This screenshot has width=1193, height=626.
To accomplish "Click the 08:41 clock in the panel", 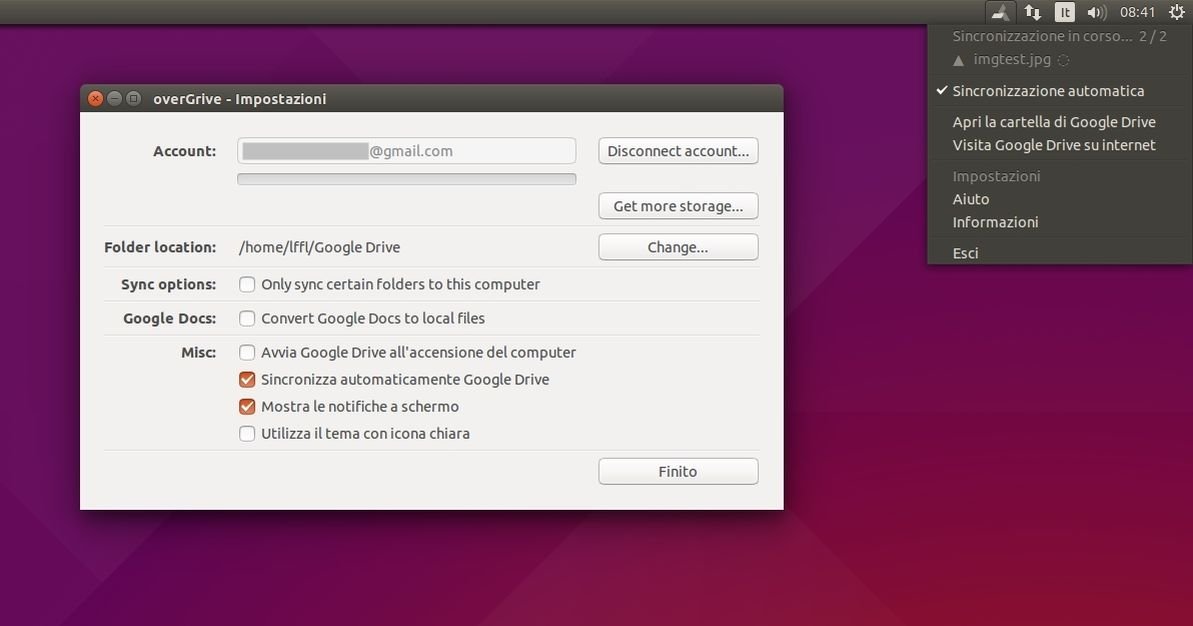I will [1137, 12].
